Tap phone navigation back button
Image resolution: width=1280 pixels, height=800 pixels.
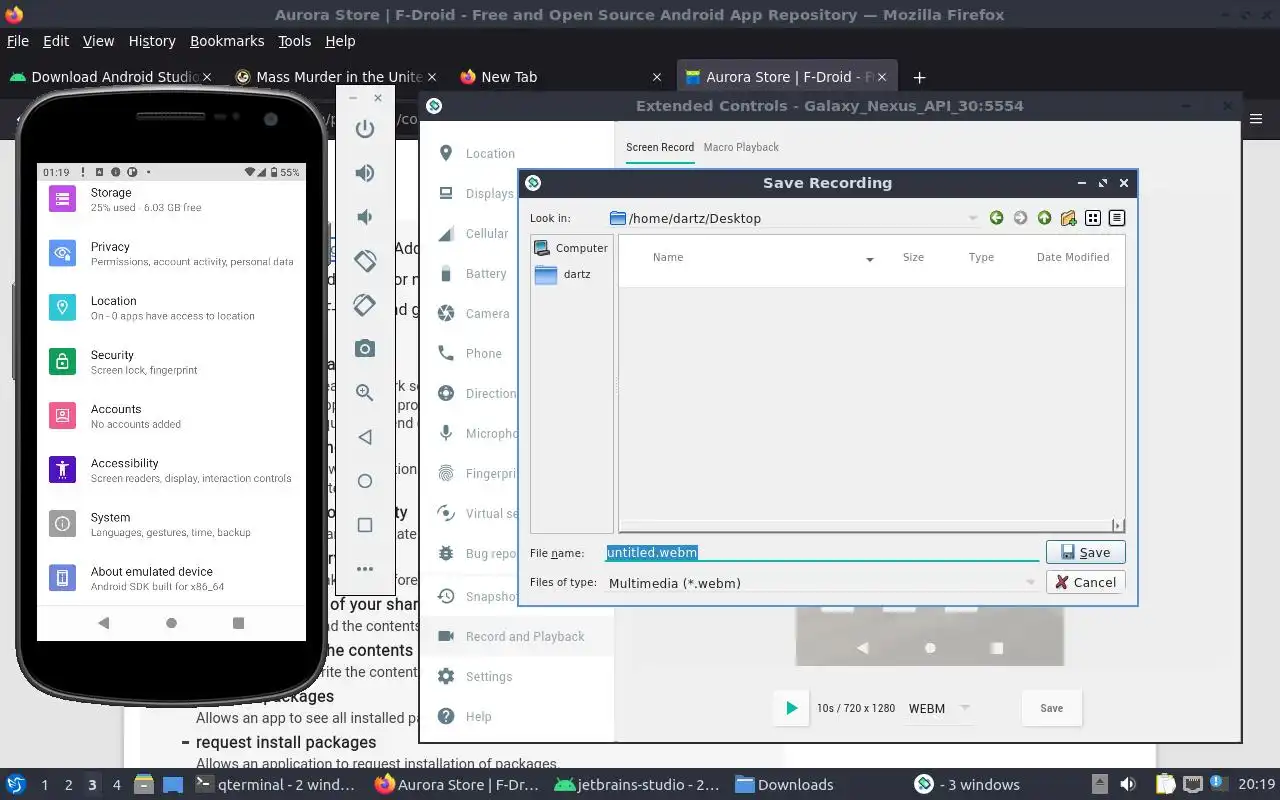[104, 623]
